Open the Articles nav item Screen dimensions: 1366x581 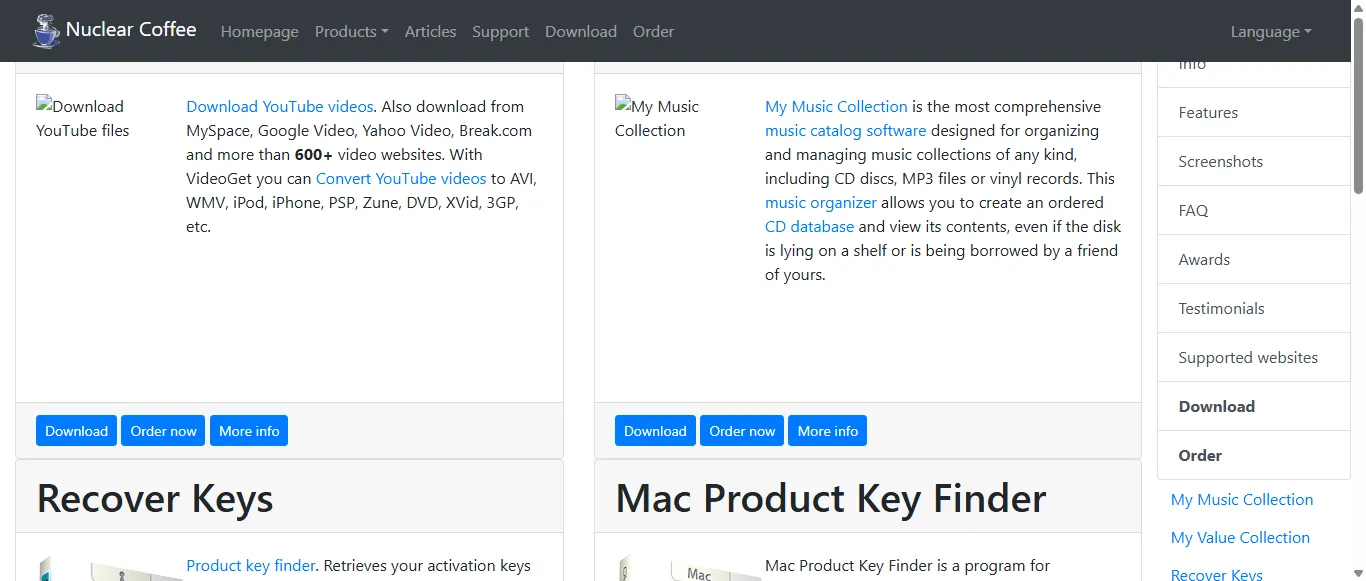(x=430, y=31)
